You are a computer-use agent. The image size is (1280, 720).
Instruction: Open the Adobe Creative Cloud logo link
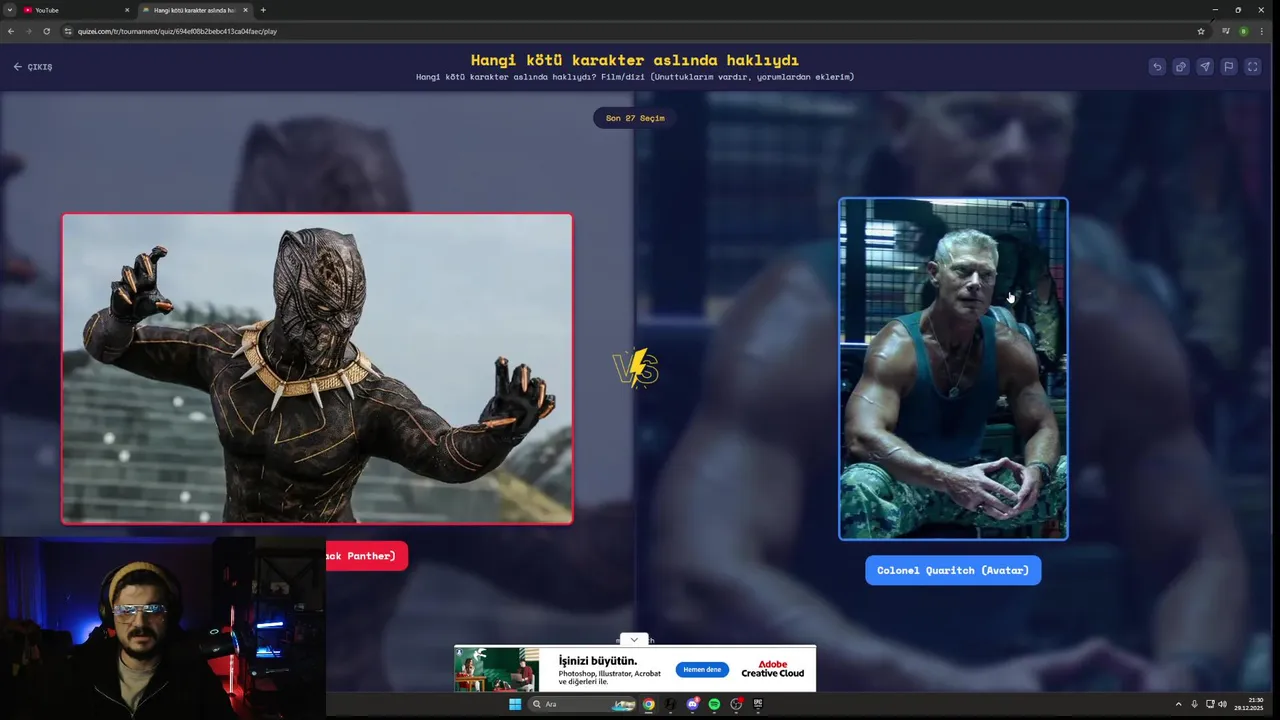(773, 669)
